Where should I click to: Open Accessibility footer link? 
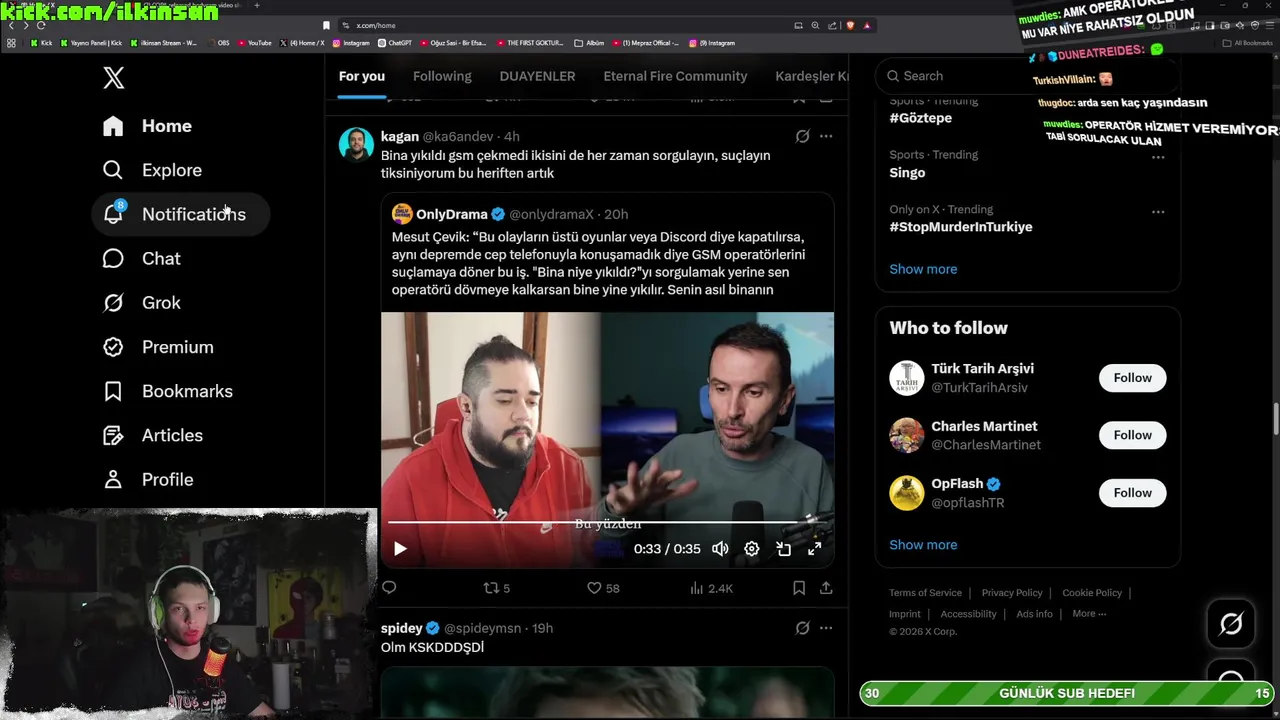pos(968,614)
